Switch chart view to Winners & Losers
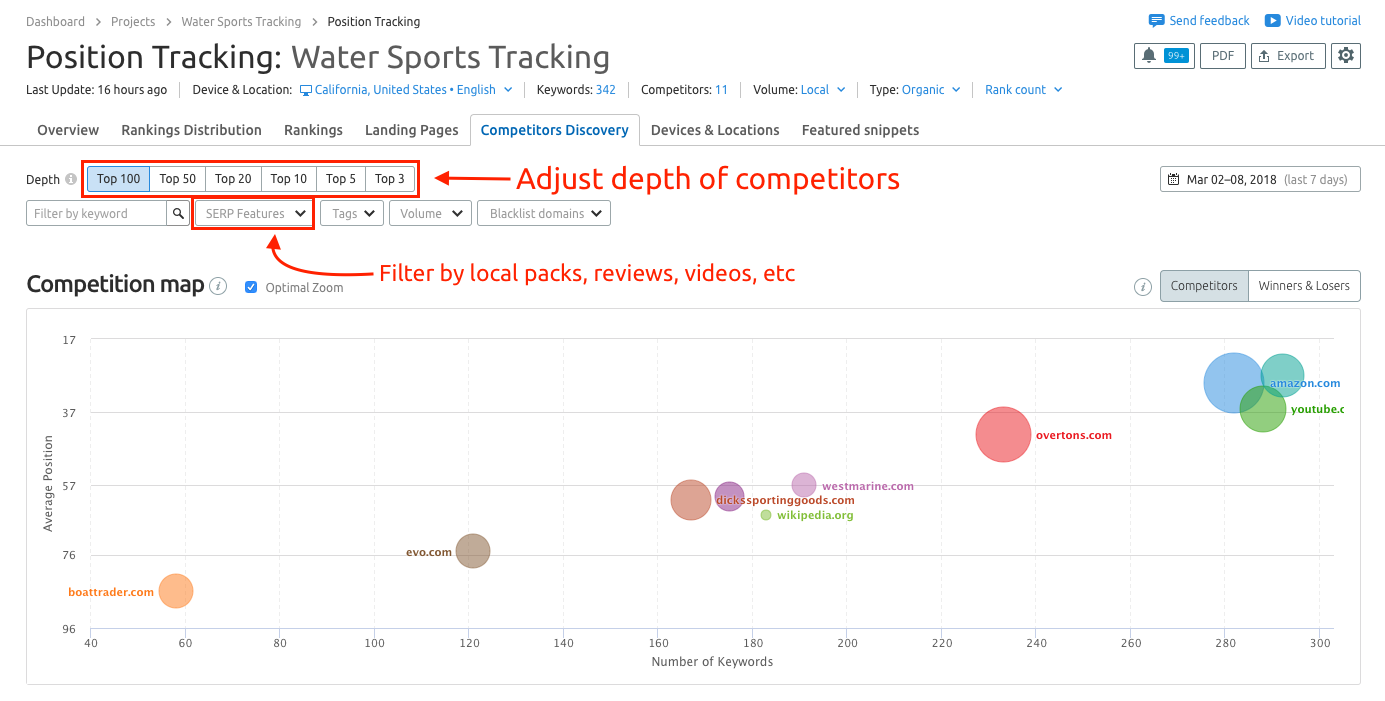Viewport: 1385px width, 701px height. click(1304, 285)
